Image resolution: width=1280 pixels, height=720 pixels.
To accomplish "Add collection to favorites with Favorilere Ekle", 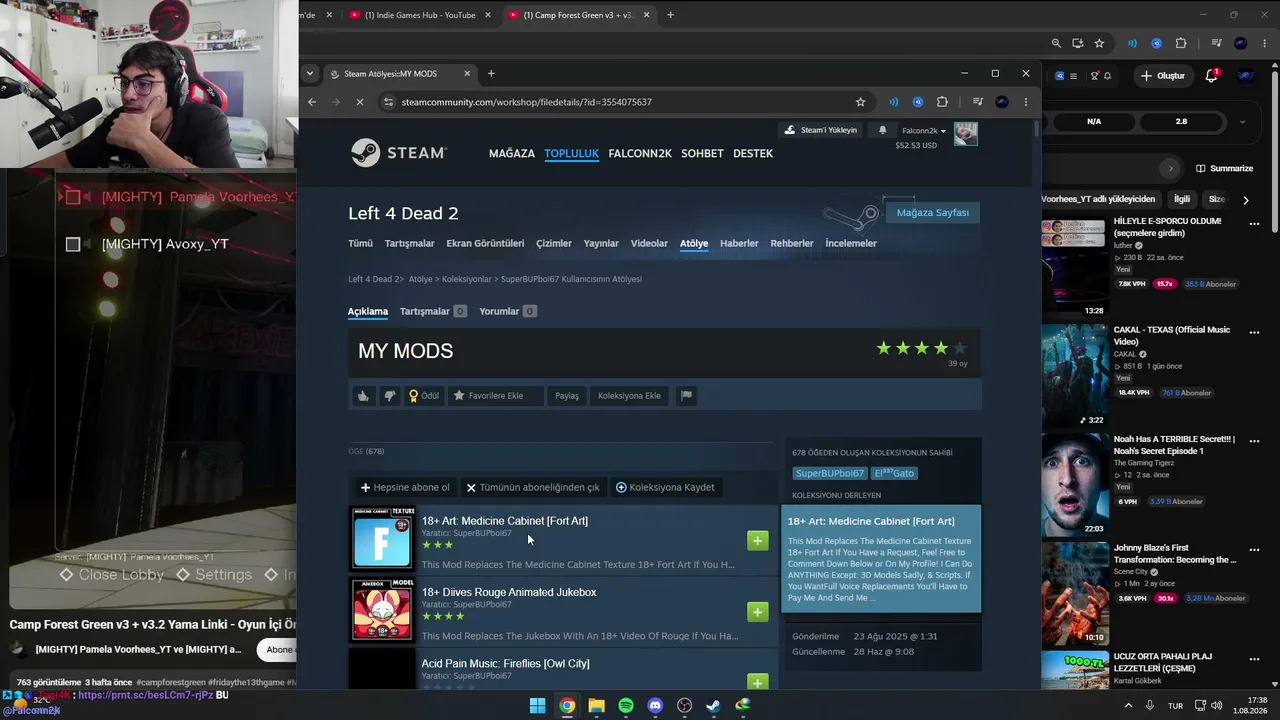I will point(495,396).
